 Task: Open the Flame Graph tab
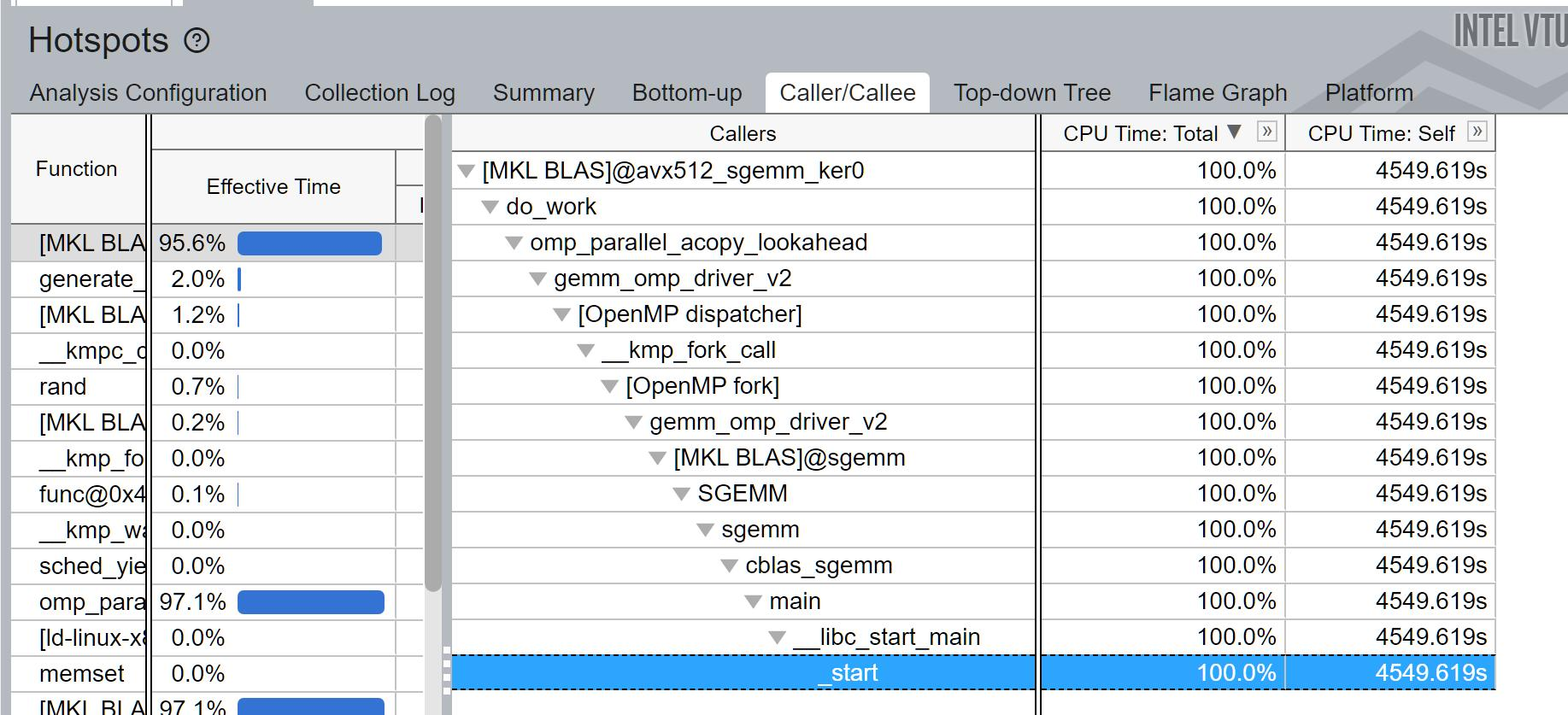pyautogui.click(x=1218, y=92)
